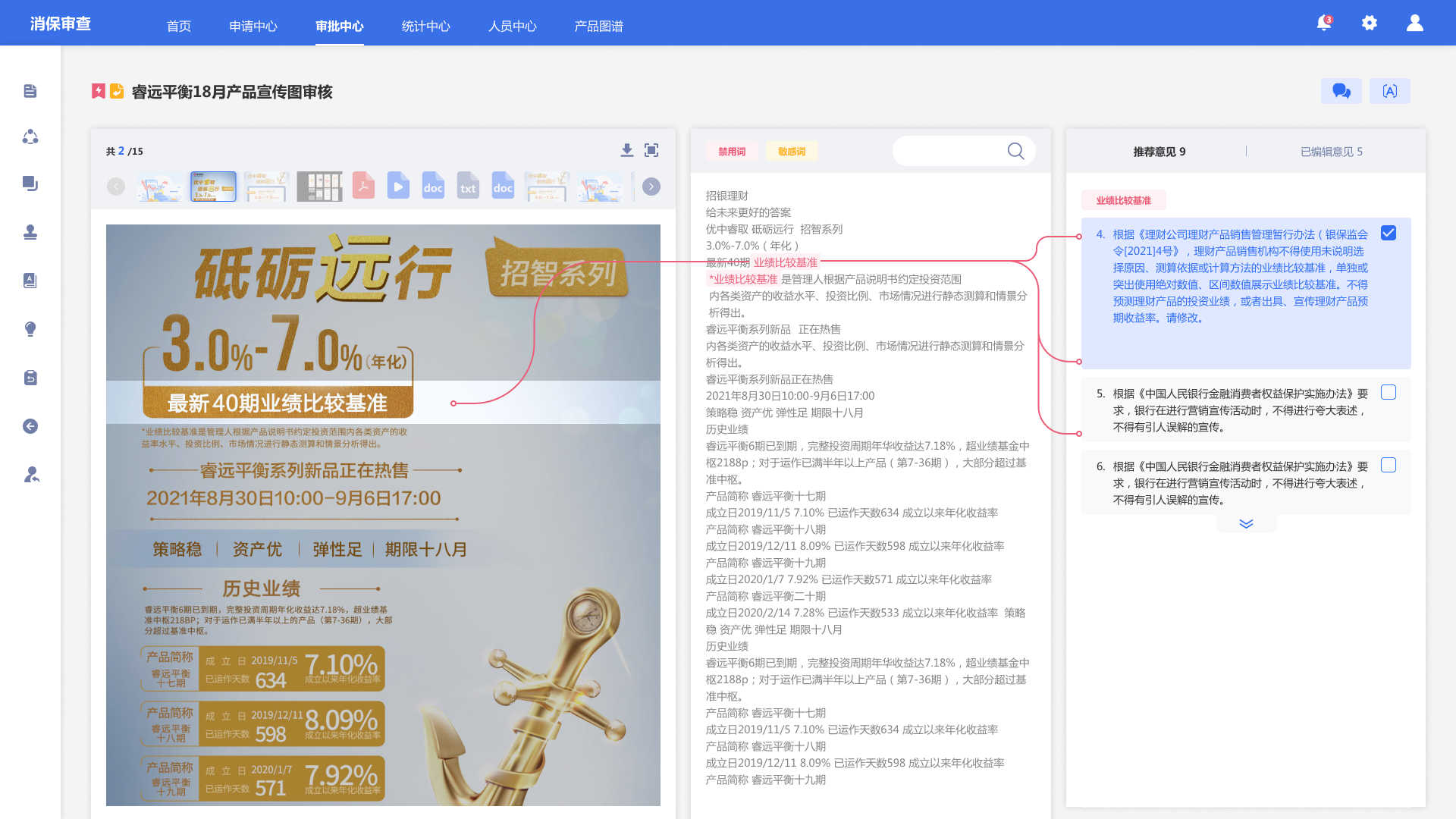Open settings gear in header
Viewport: 1456px width, 819px height.
[x=1370, y=23]
